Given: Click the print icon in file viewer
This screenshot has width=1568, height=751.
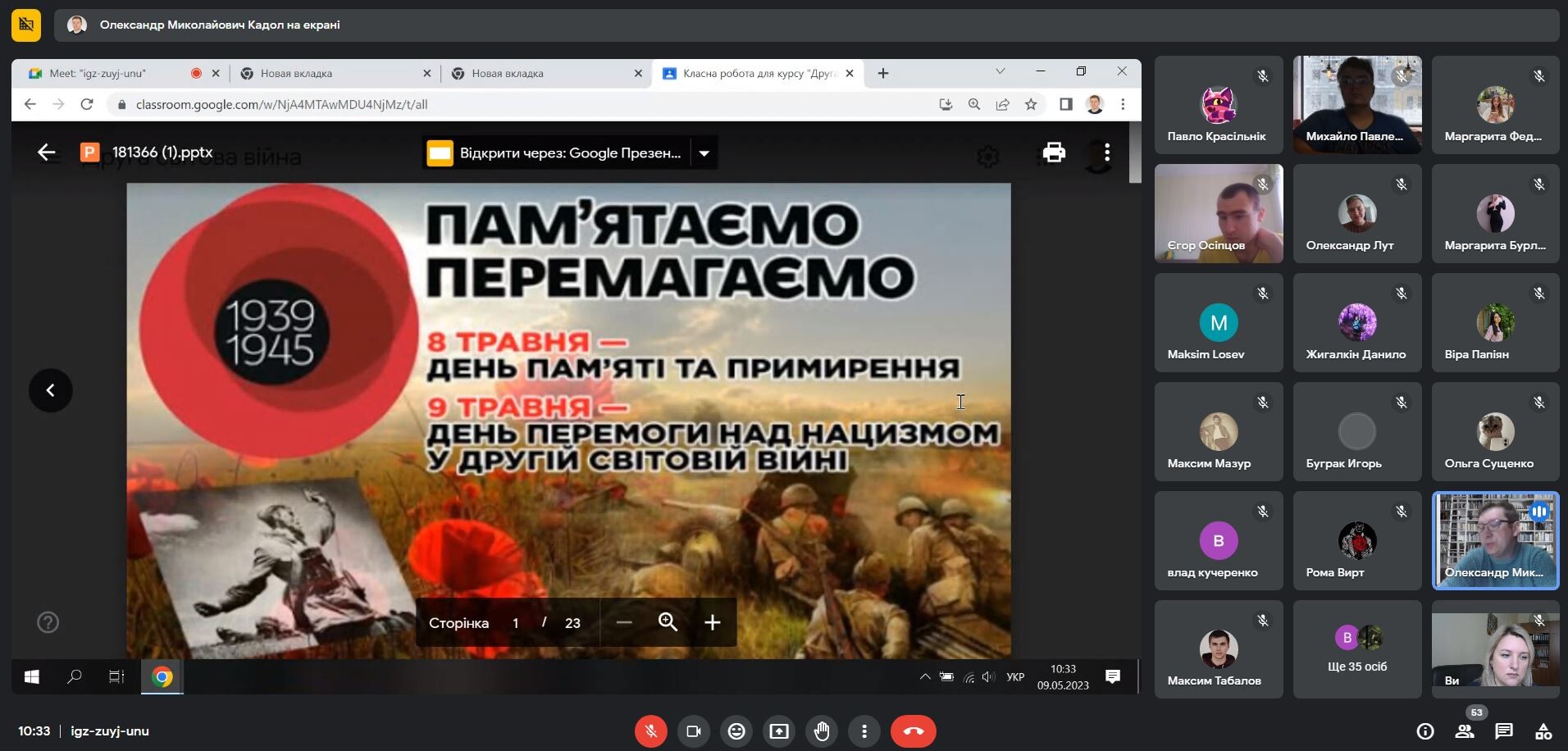Looking at the screenshot, I should pos(1054,152).
